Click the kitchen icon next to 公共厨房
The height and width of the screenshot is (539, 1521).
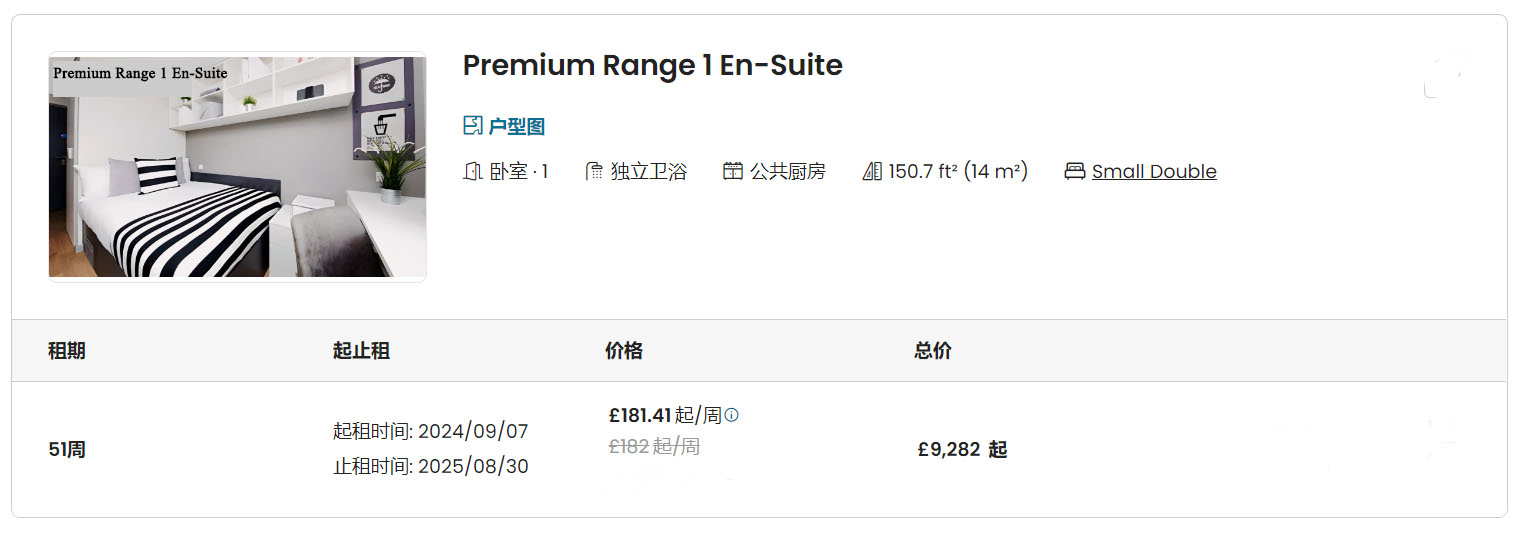733,171
